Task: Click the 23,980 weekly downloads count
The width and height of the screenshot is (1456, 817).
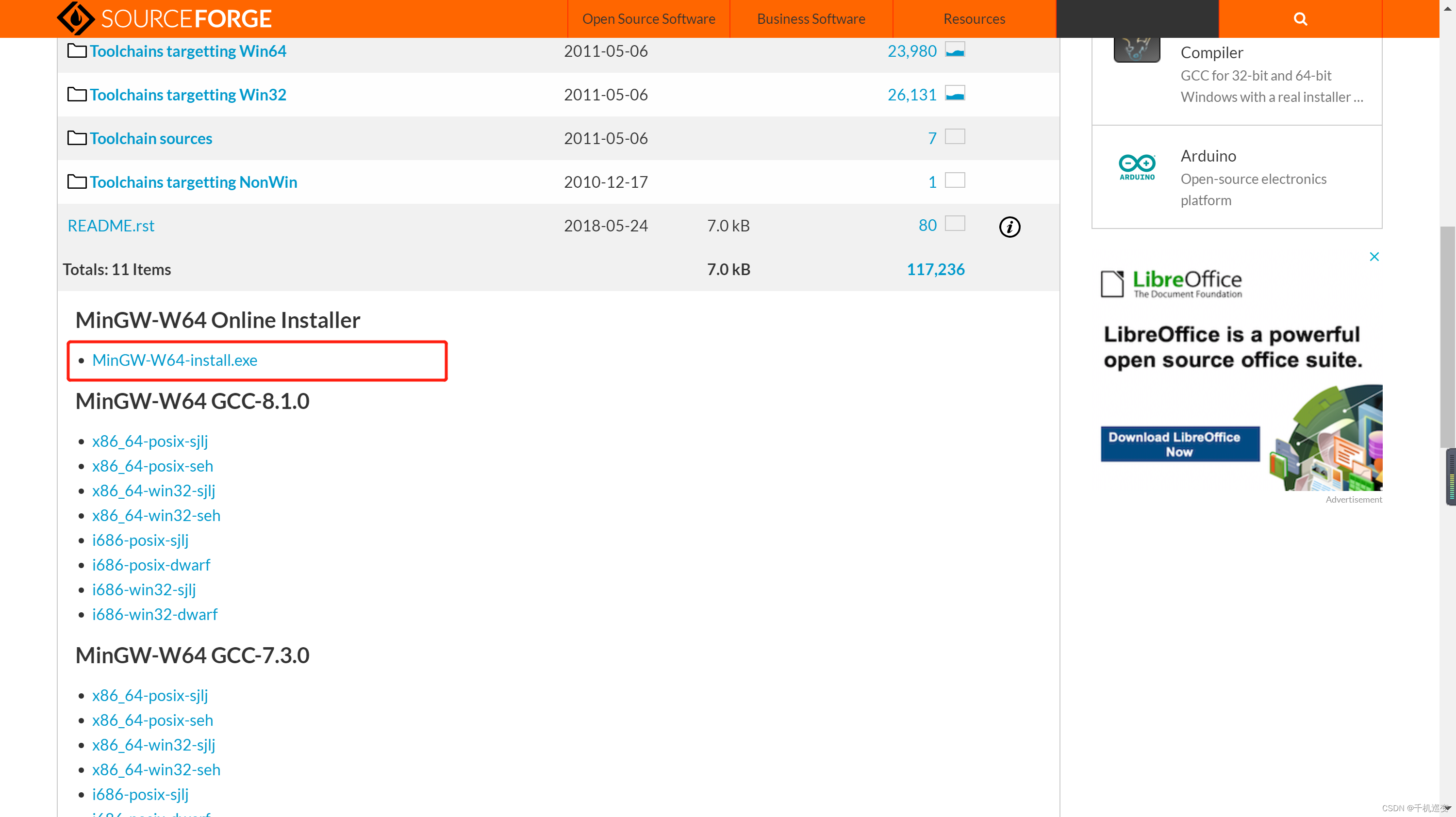Action: (x=911, y=51)
